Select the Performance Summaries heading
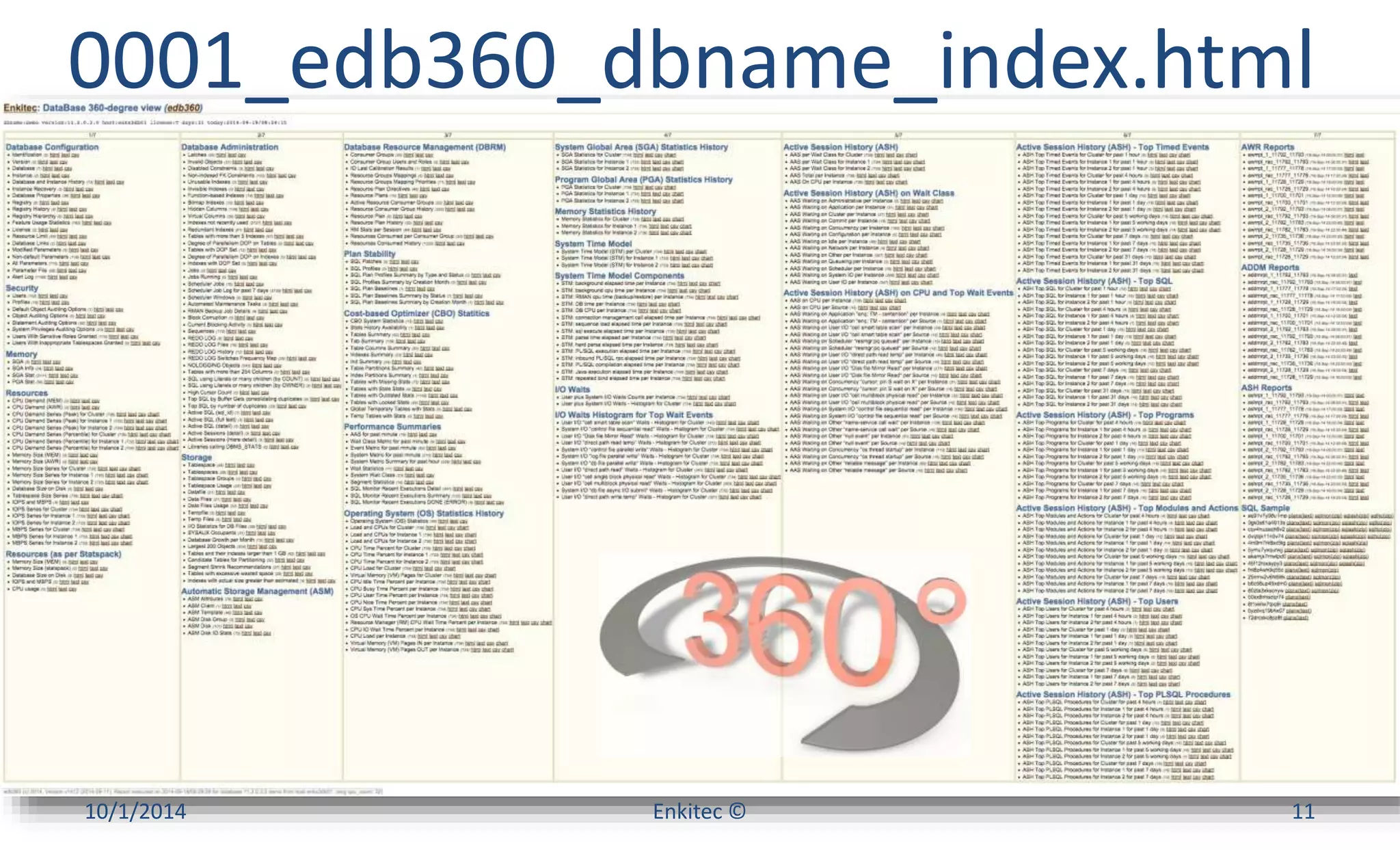 coord(392,426)
